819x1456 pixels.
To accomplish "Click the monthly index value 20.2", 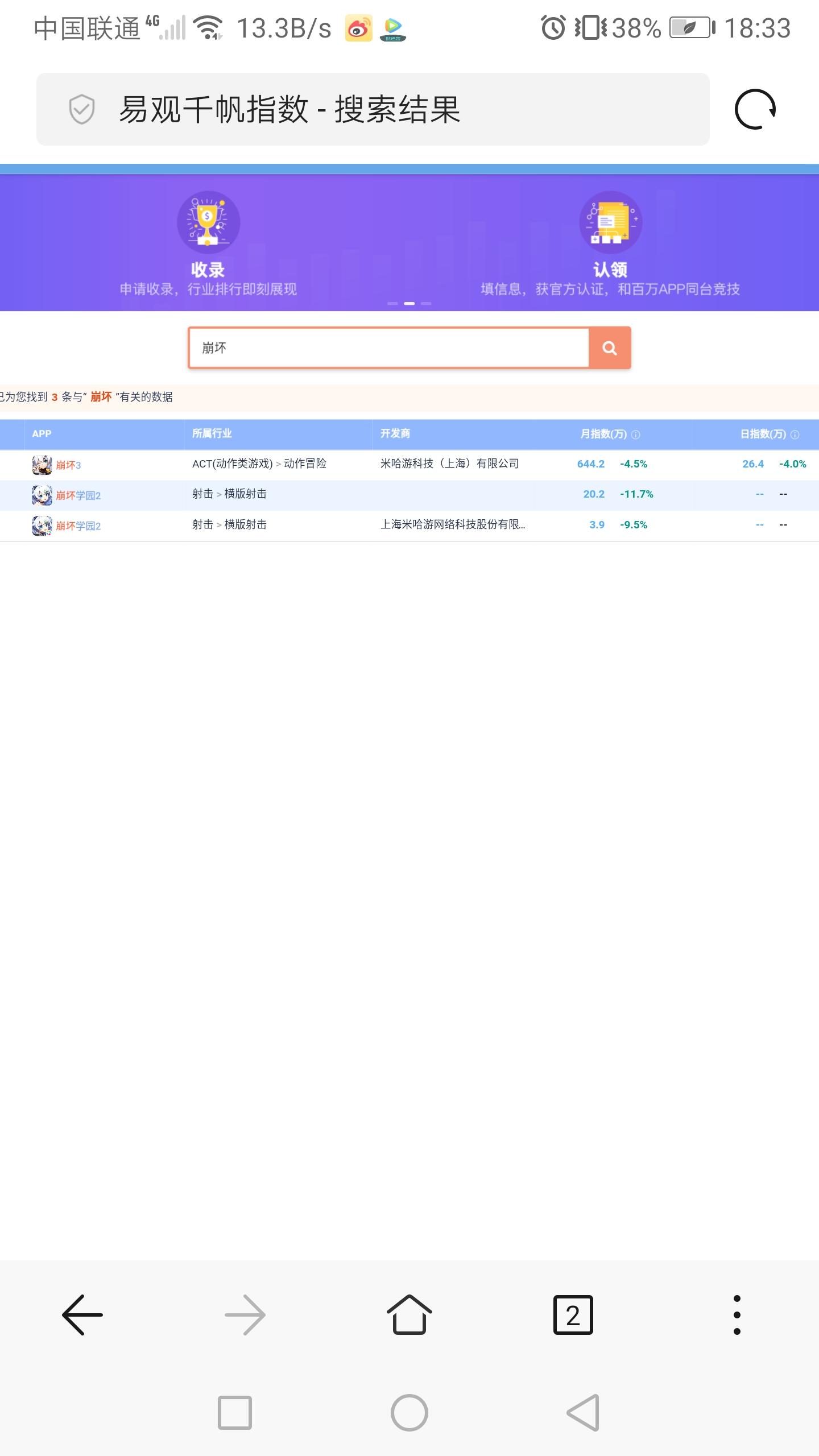I will (x=594, y=494).
